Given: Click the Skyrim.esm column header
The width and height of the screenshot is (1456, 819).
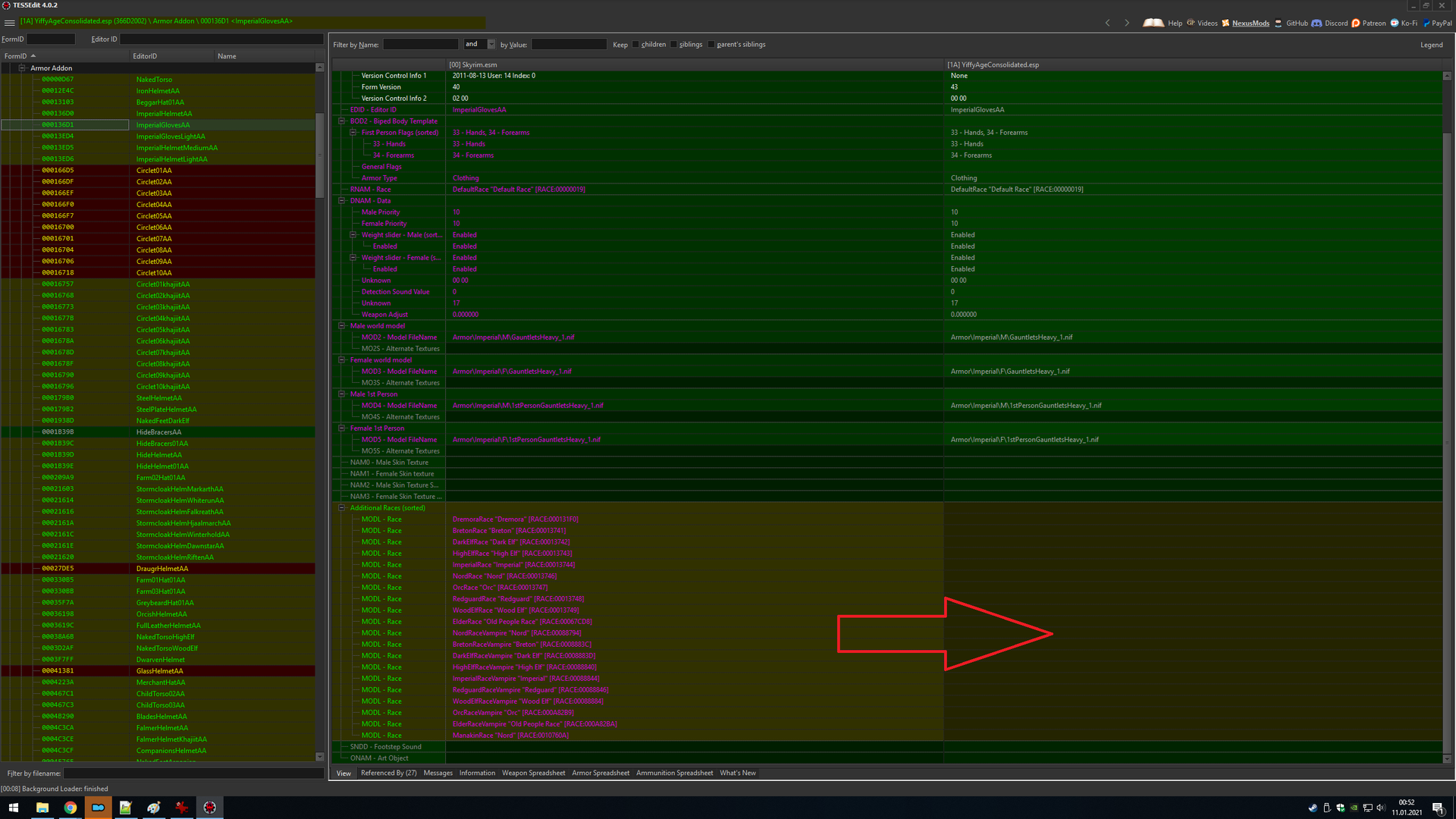Looking at the screenshot, I should (695, 64).
